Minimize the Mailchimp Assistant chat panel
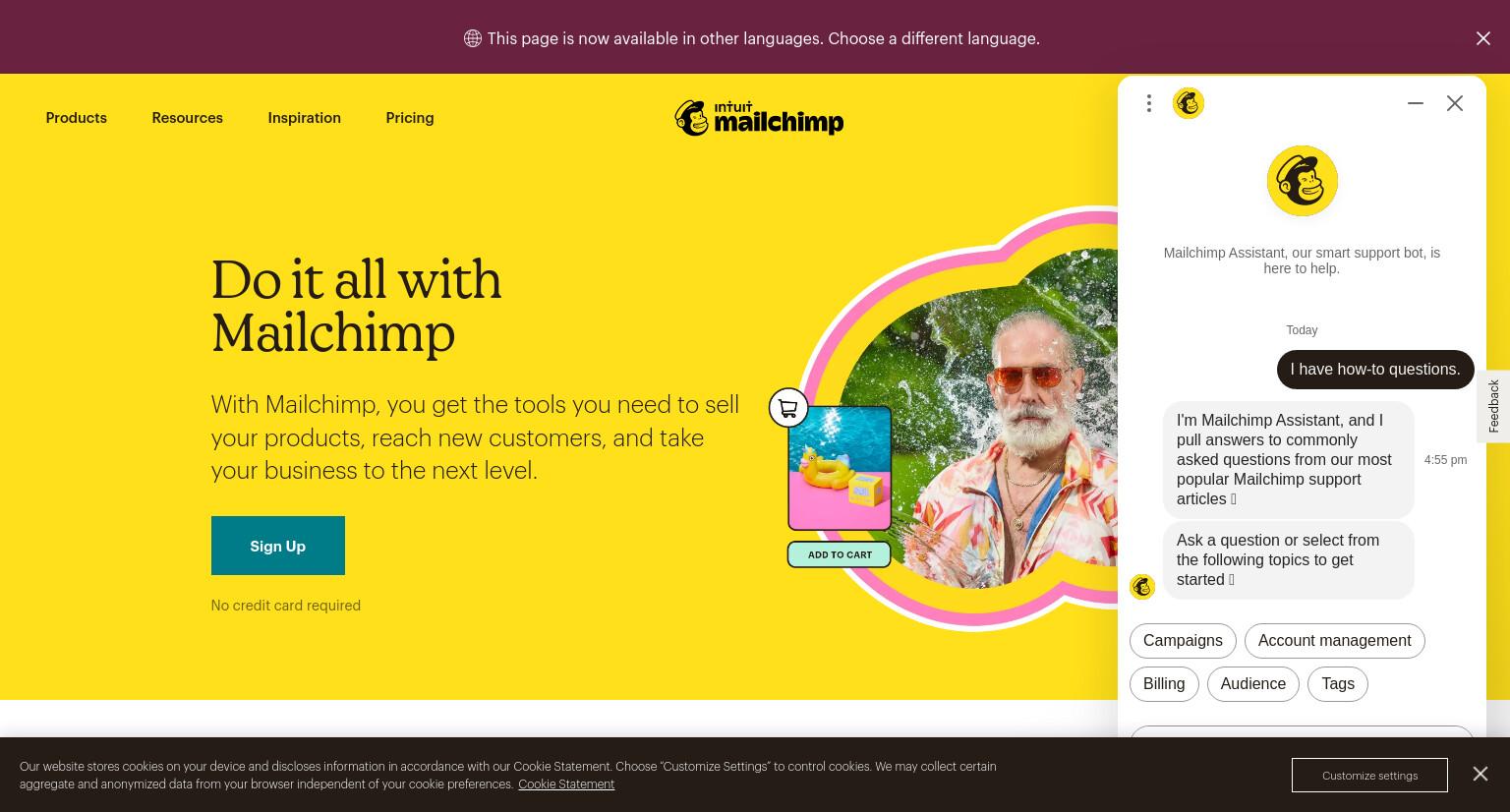This screenshot has height=812, width=1510. 1416,103
